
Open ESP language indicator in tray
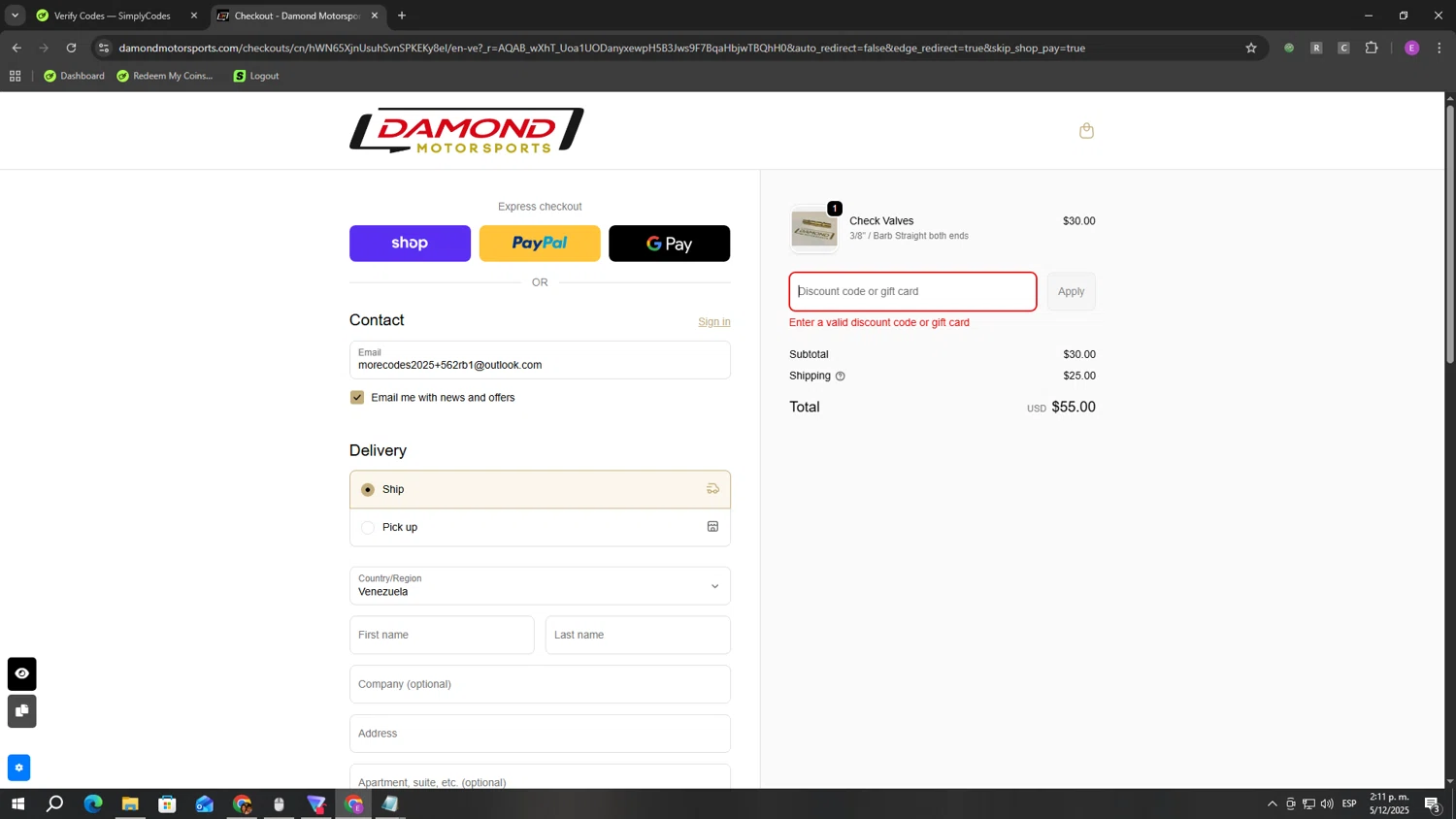pyautogui.click(x=1349, y=803)
